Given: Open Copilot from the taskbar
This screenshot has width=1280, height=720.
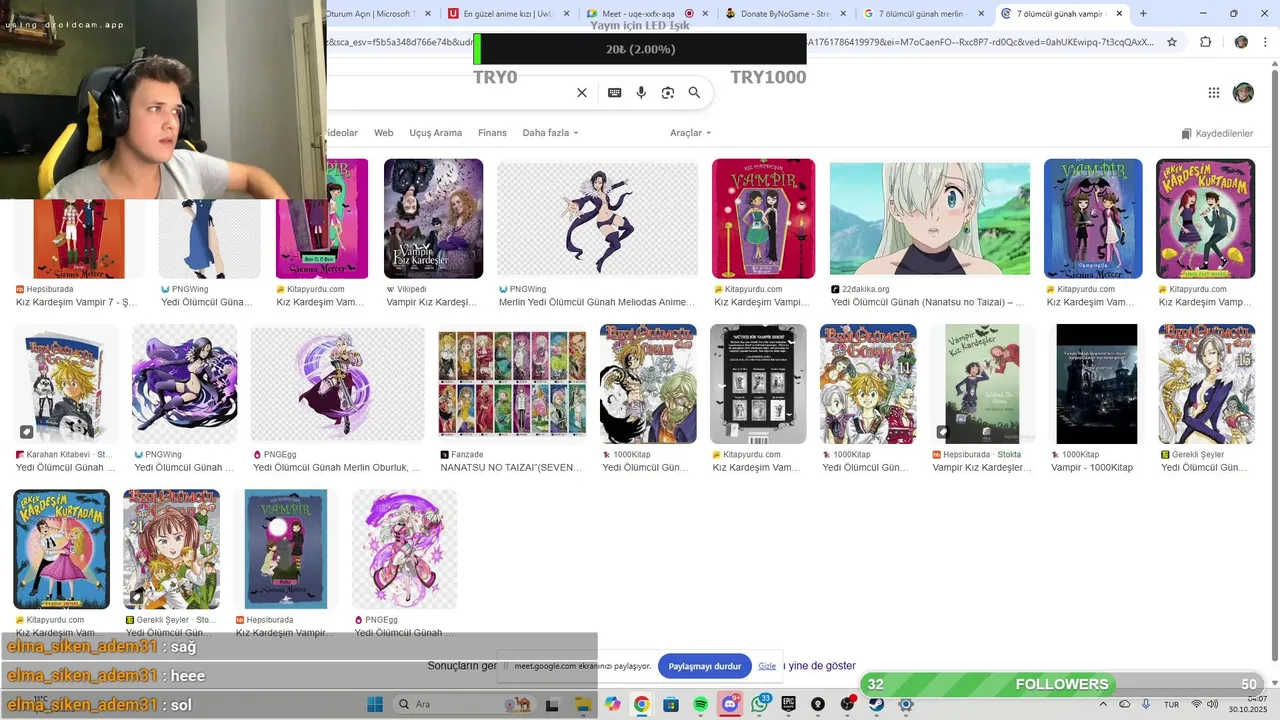Looking at the screenshot, I should point(612,704).
